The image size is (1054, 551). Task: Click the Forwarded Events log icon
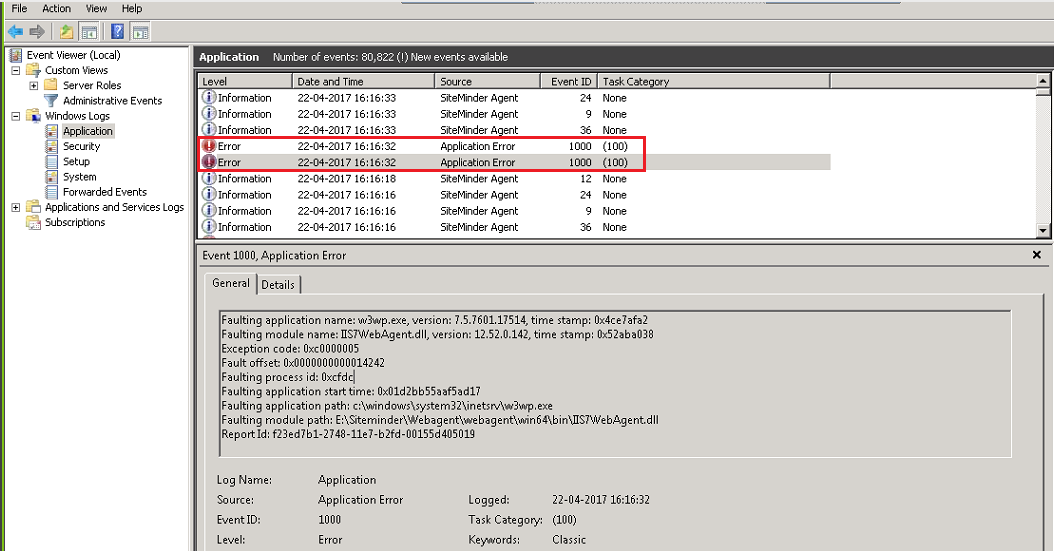(51, 192)
